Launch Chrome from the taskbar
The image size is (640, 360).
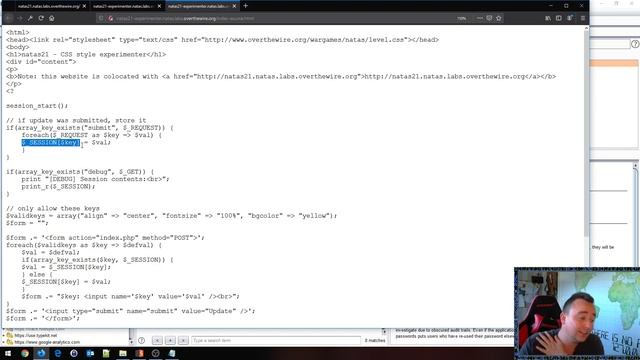point(25,353)
